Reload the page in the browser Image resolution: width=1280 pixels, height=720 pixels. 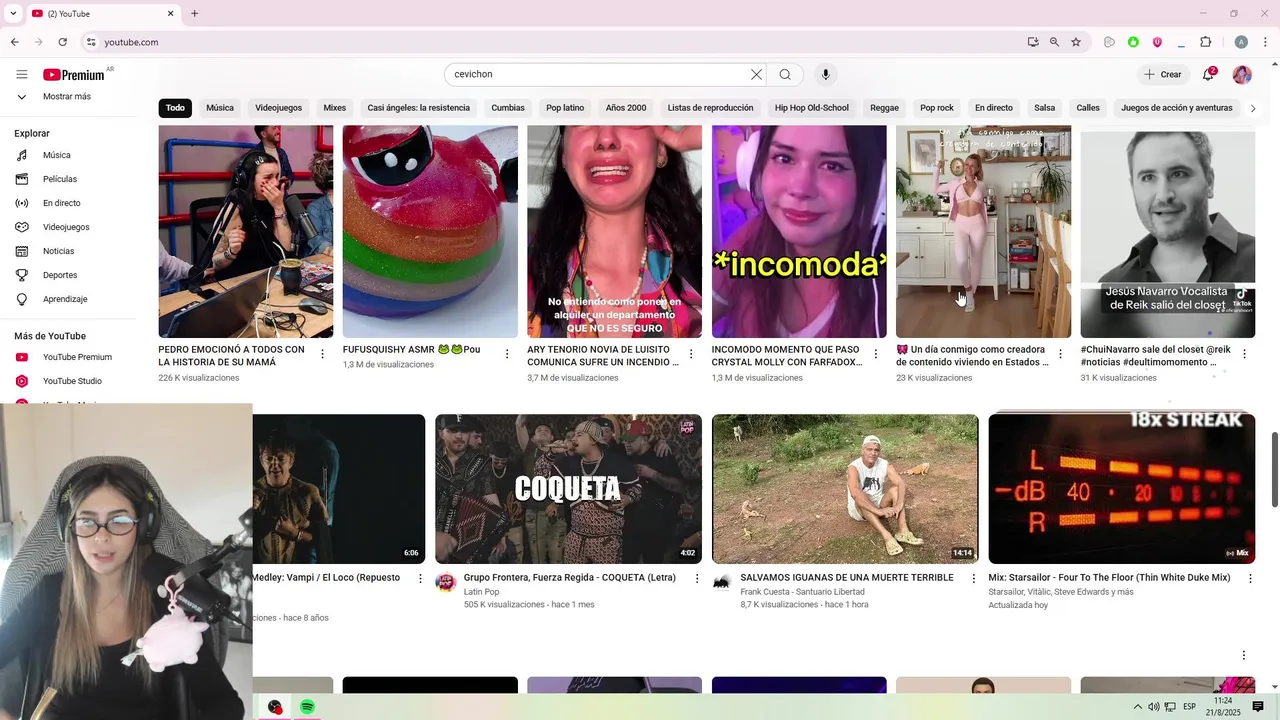62,42
